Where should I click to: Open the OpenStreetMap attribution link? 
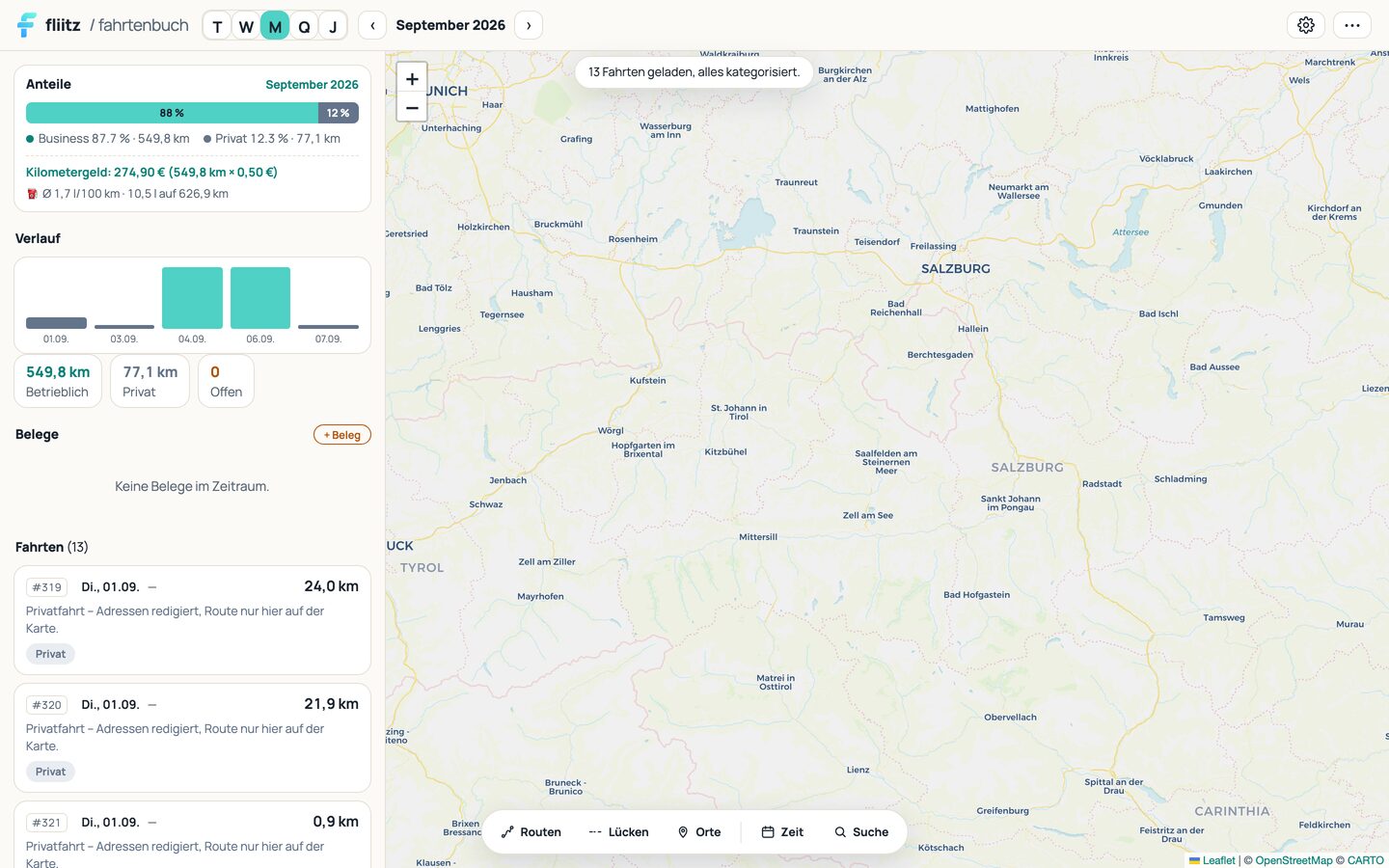tap(1294, 860)
